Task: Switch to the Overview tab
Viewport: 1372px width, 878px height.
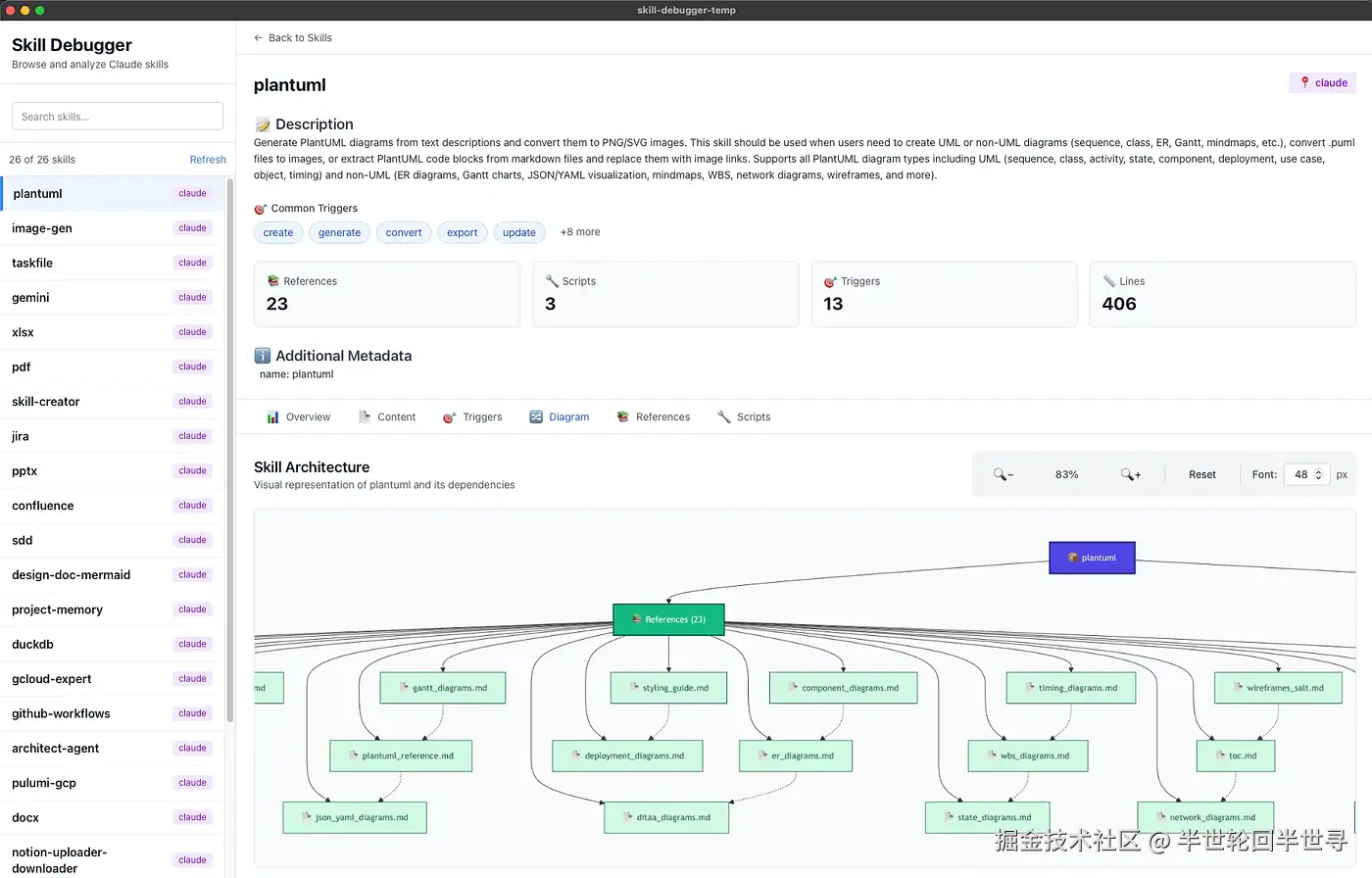Action: point(299,417)
